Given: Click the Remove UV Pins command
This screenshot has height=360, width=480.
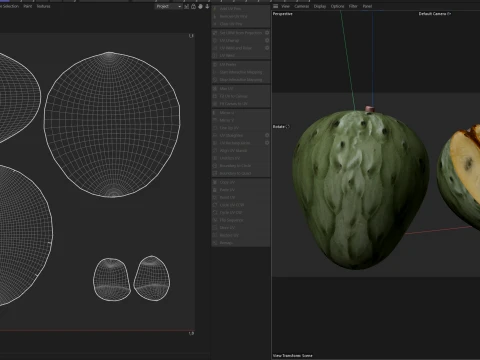Looking at the screenshot, I should coord(241,16).
